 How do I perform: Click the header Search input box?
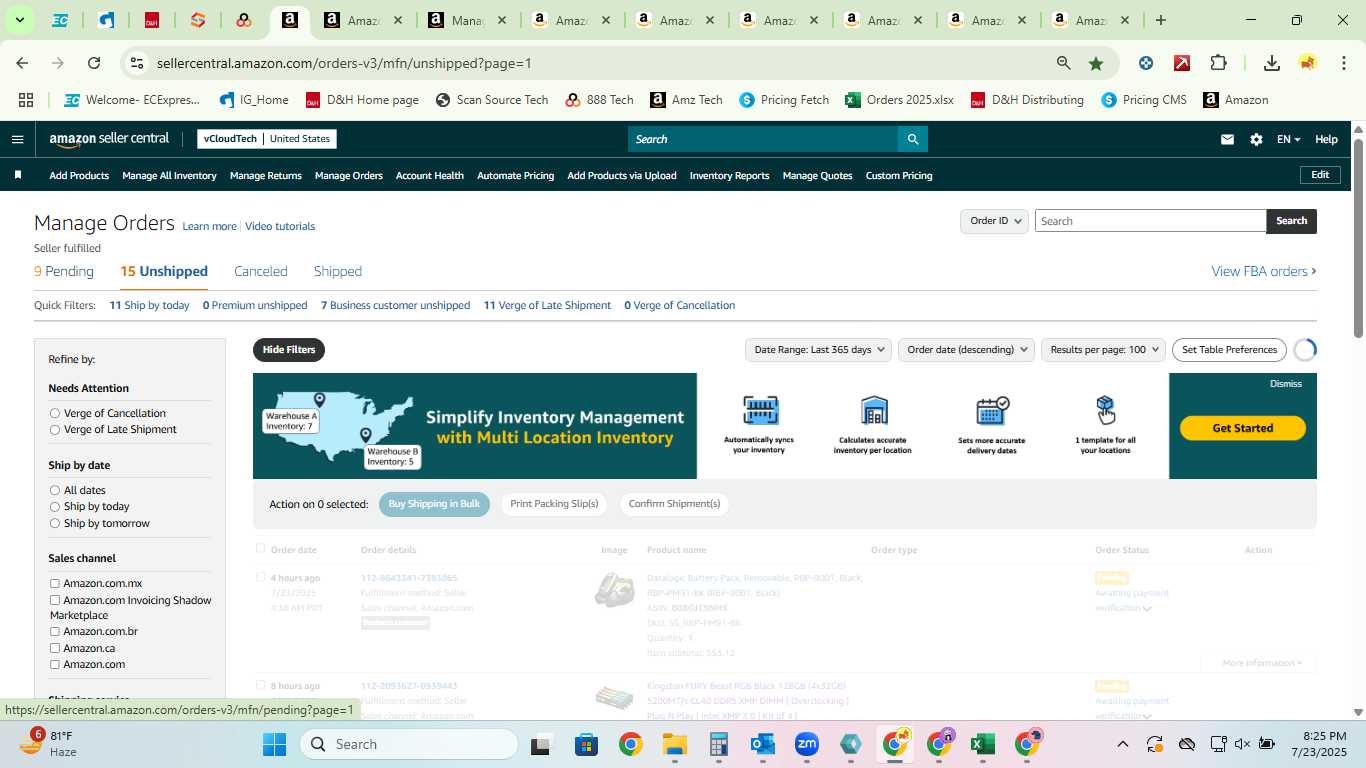tap(762, 139)
